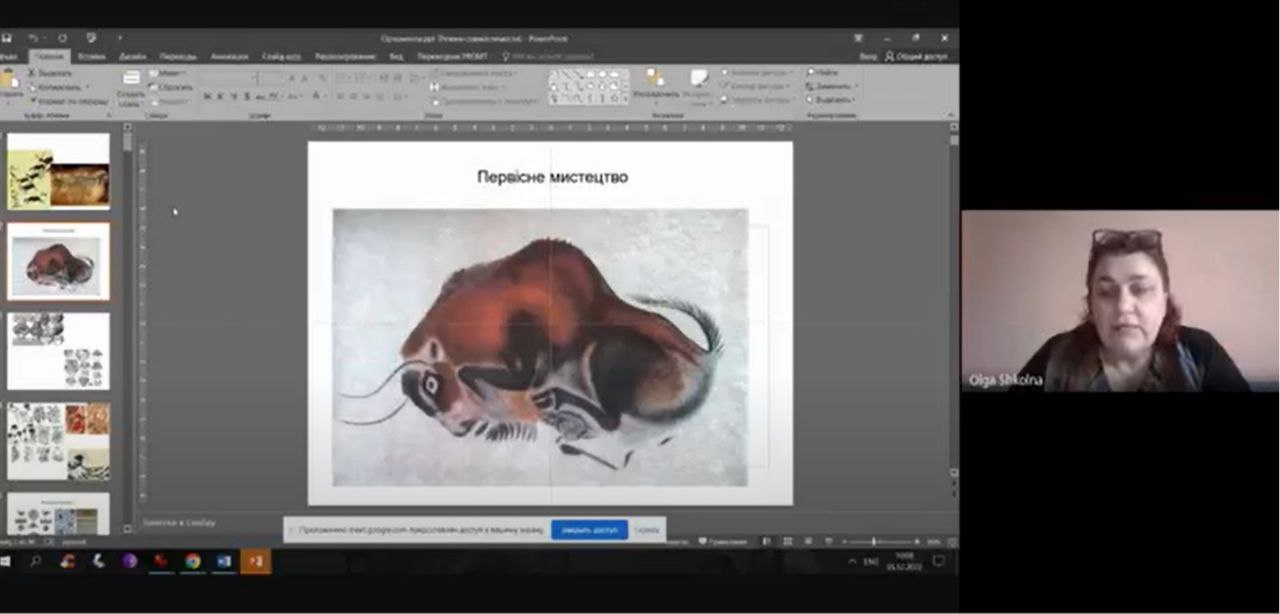Click the Arrange (Упорядочить) icon
1280x614 pixels.
click(656, 79)
